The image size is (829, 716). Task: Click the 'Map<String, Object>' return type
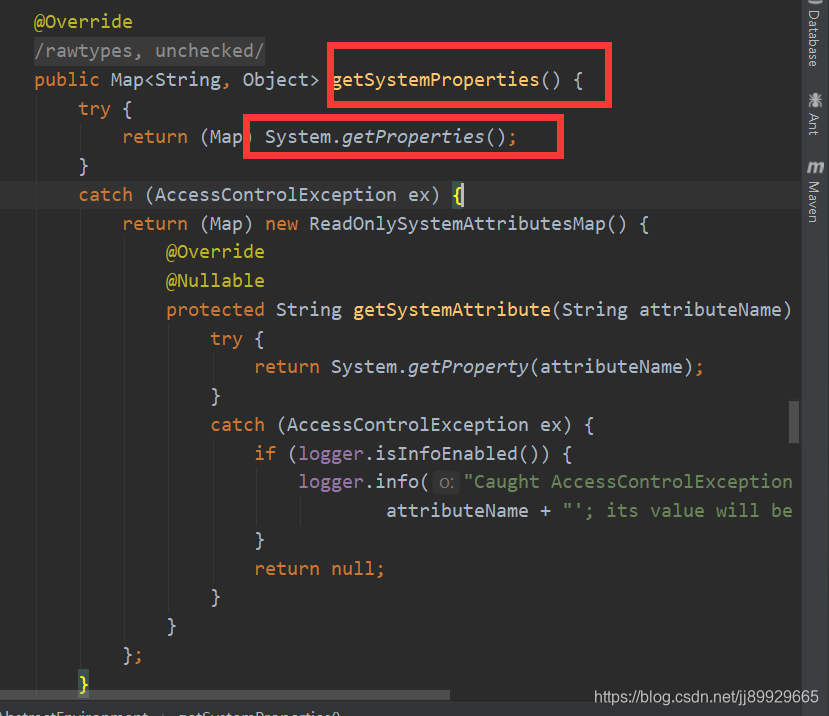coord(215,80)
